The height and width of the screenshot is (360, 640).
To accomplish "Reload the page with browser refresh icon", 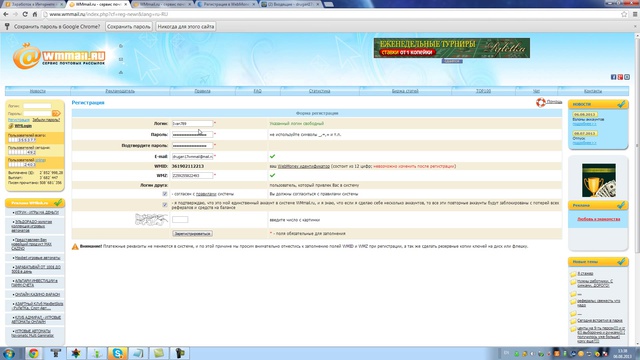I will coord(25,14).
